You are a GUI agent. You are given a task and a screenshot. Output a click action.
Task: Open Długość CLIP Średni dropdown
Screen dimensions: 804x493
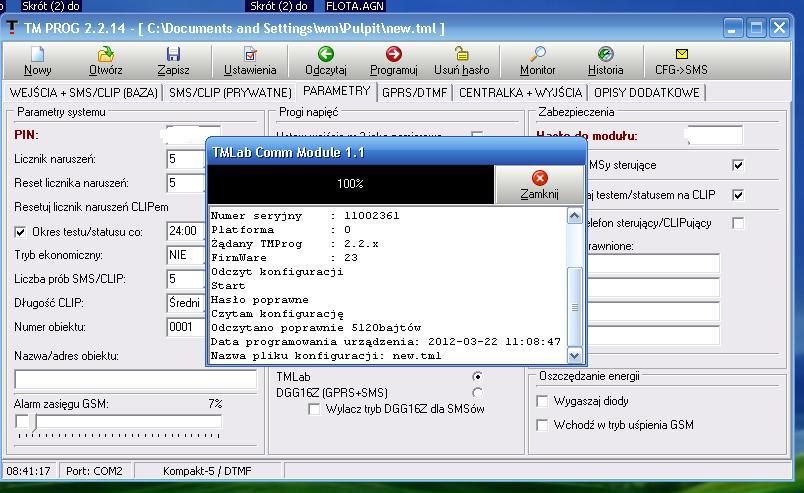[x=186, y=303]
